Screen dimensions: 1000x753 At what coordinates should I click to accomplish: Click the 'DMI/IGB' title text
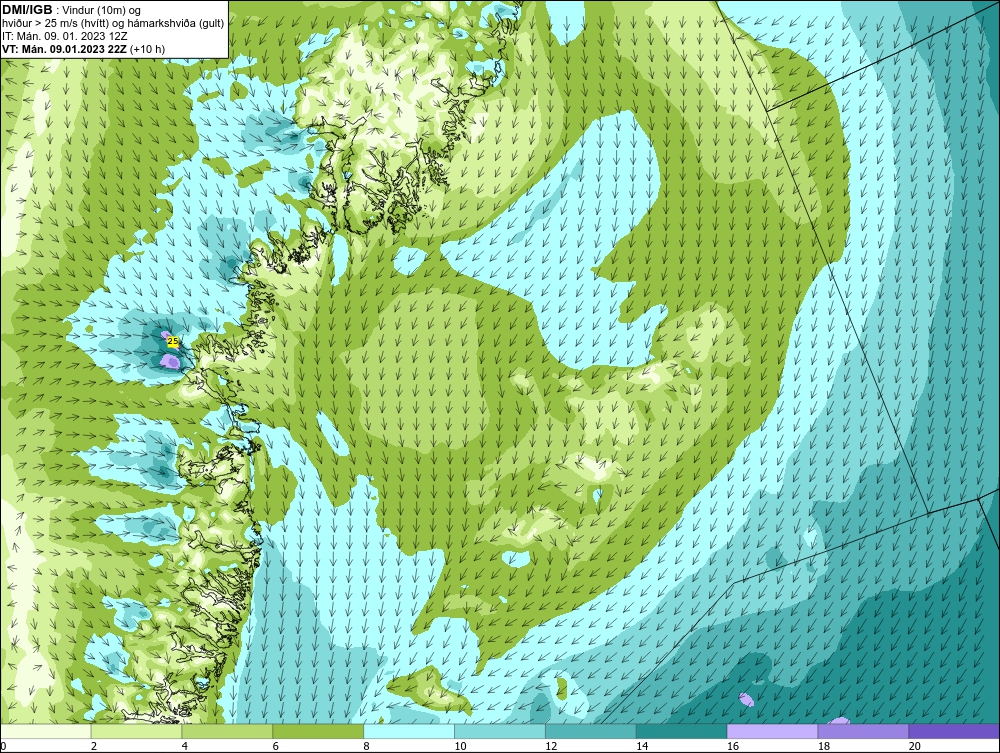click(27, 10)
